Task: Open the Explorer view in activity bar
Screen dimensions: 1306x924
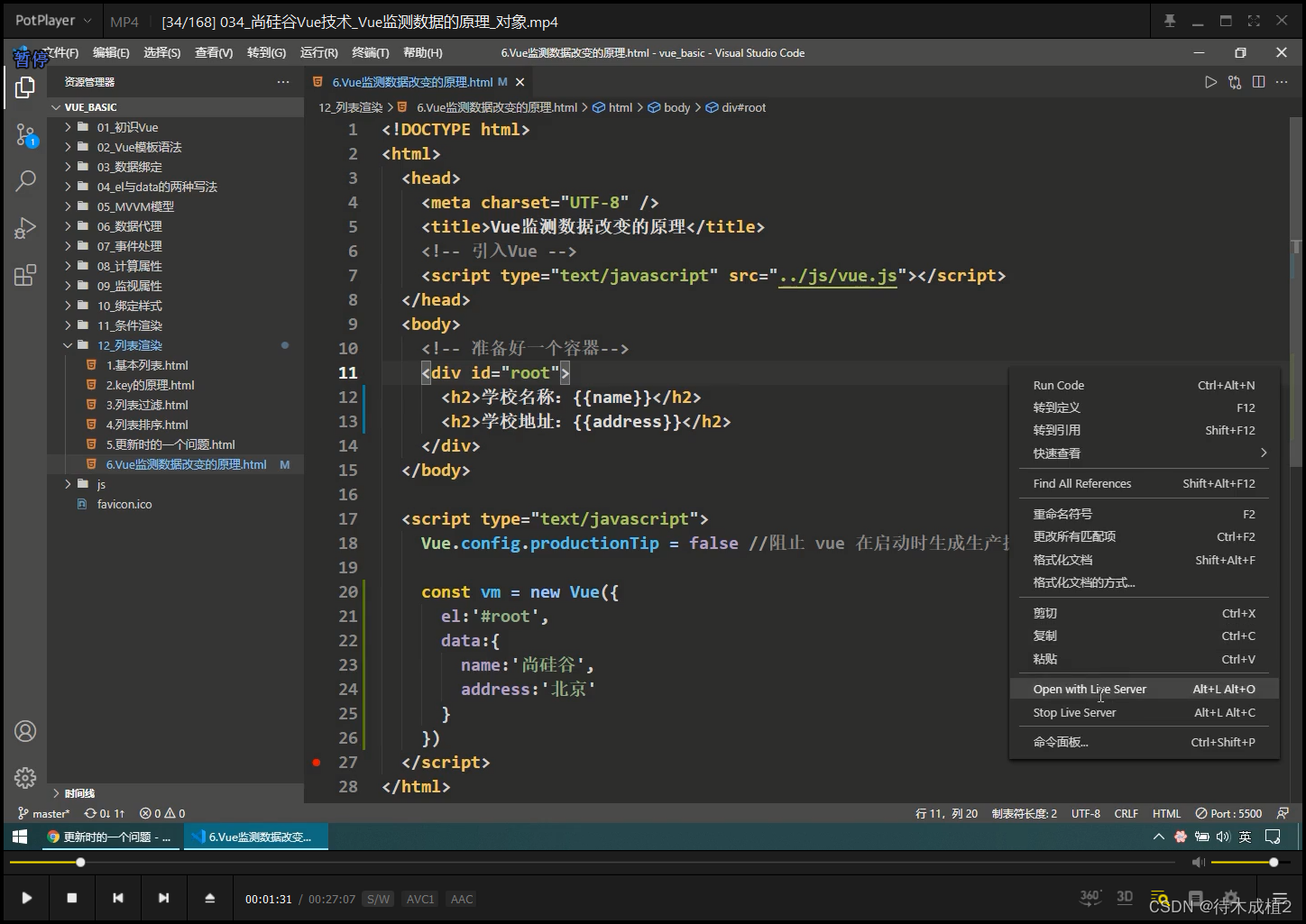Action: point(25,87)
